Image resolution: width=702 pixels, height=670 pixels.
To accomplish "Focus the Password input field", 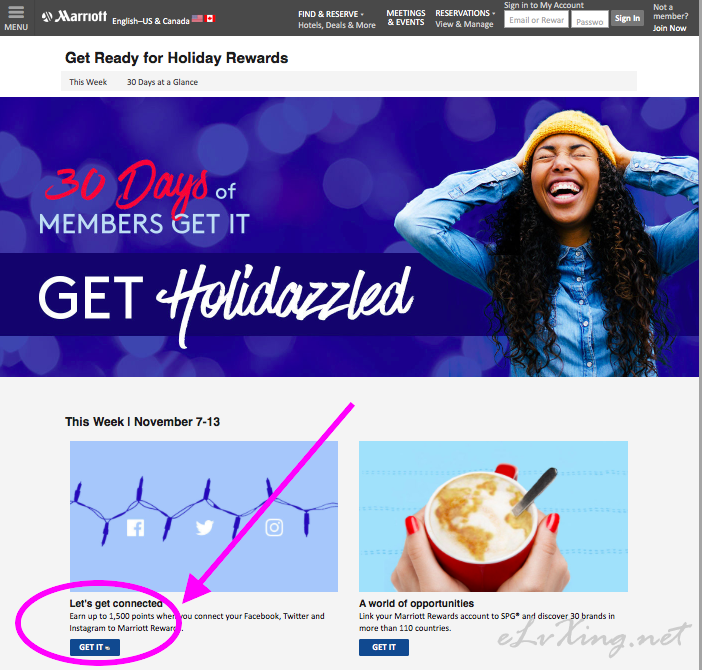I will pos(590,19).
